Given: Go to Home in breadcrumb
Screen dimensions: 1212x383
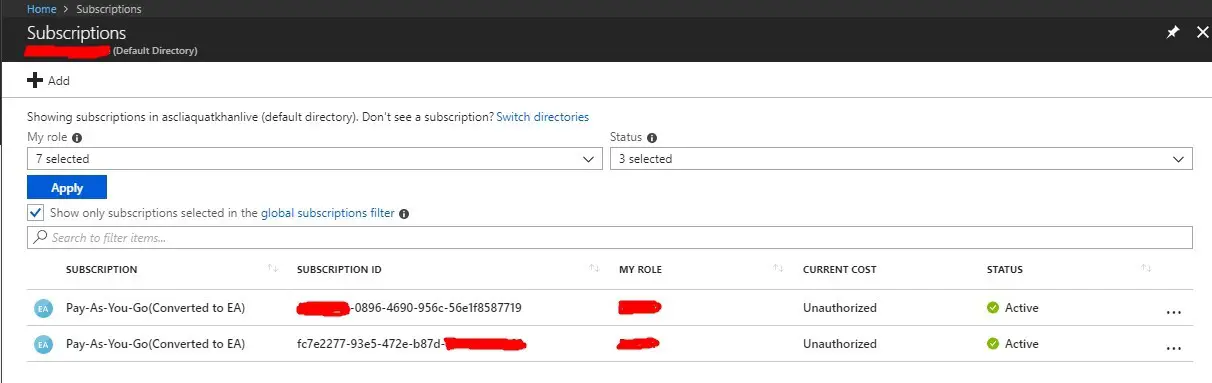Looking at the screenshot, I should pyautogui.click(x=41, y=9).
